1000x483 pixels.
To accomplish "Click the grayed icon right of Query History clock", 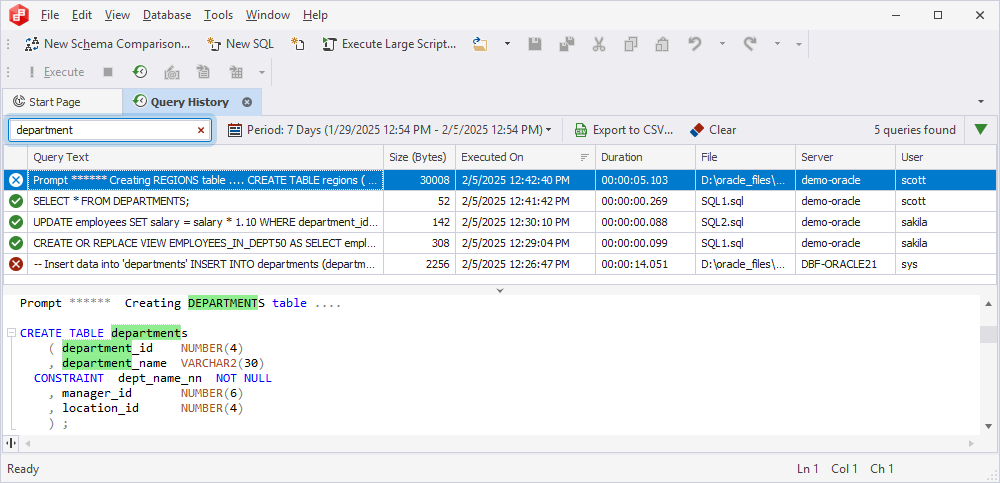I will tap(172, 72).
